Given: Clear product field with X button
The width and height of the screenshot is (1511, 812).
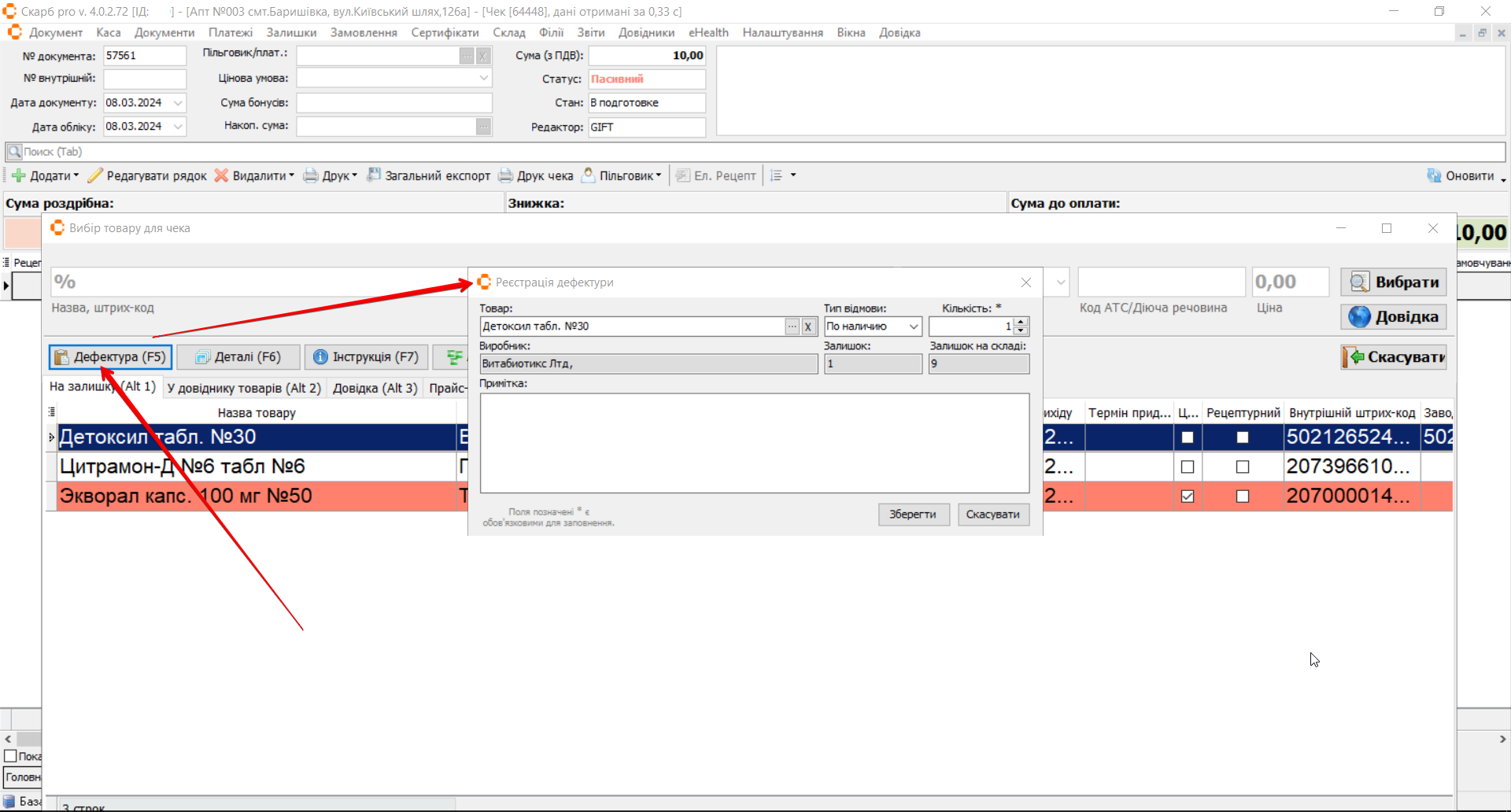Looking at the screenshot, I should tap(808, 327).
